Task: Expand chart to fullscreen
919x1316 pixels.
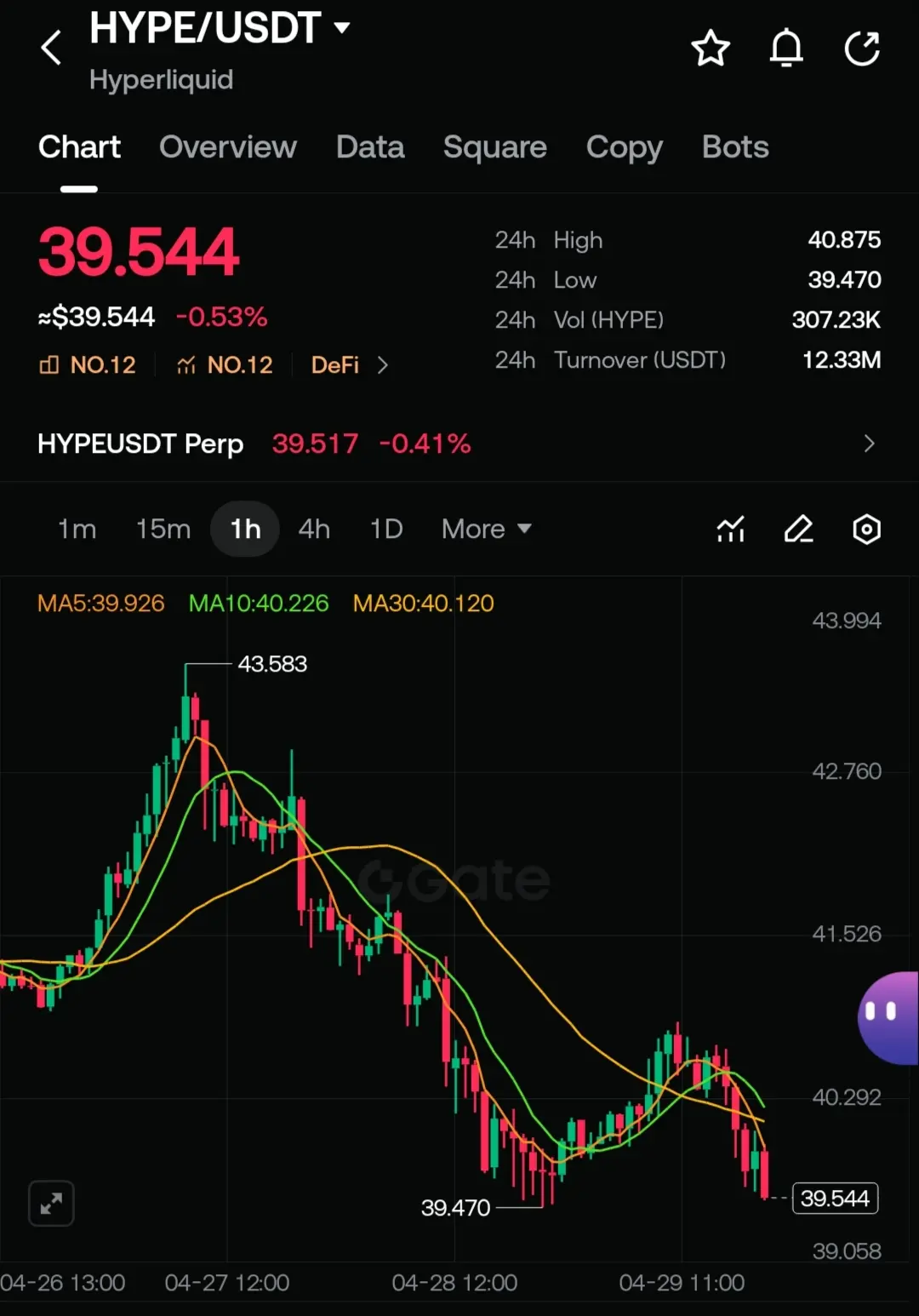Action: (x=51, y=1204)
